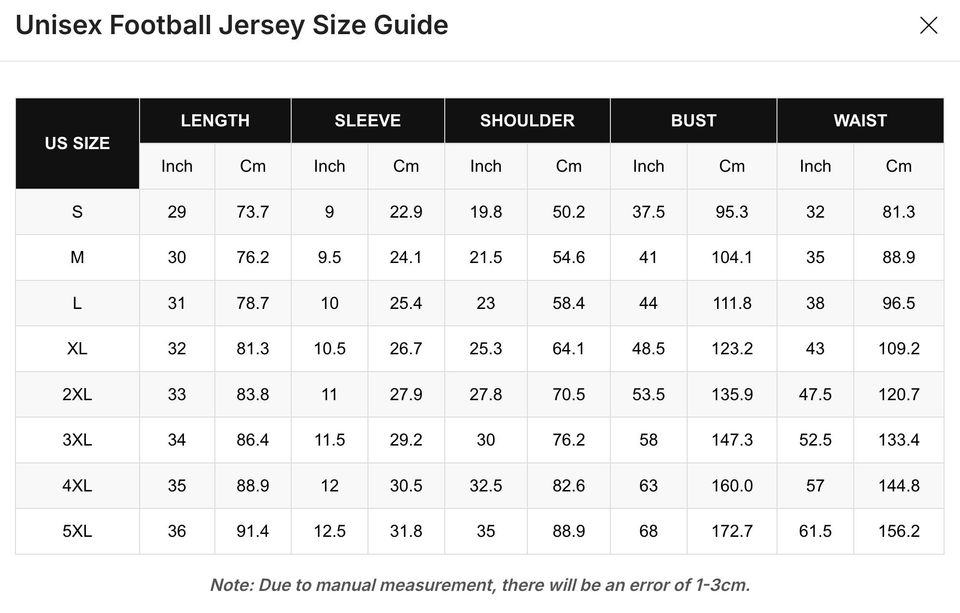Image resolution: width=960 pixels, height=613 pixels.
Task: Click the M size row label
Action: coord(76,257)
